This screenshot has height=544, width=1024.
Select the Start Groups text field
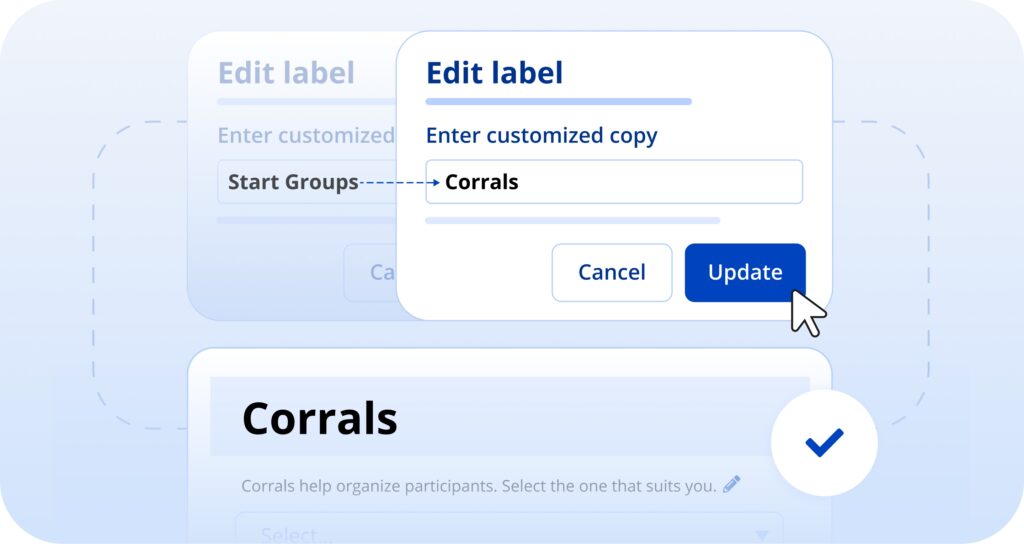292,182
